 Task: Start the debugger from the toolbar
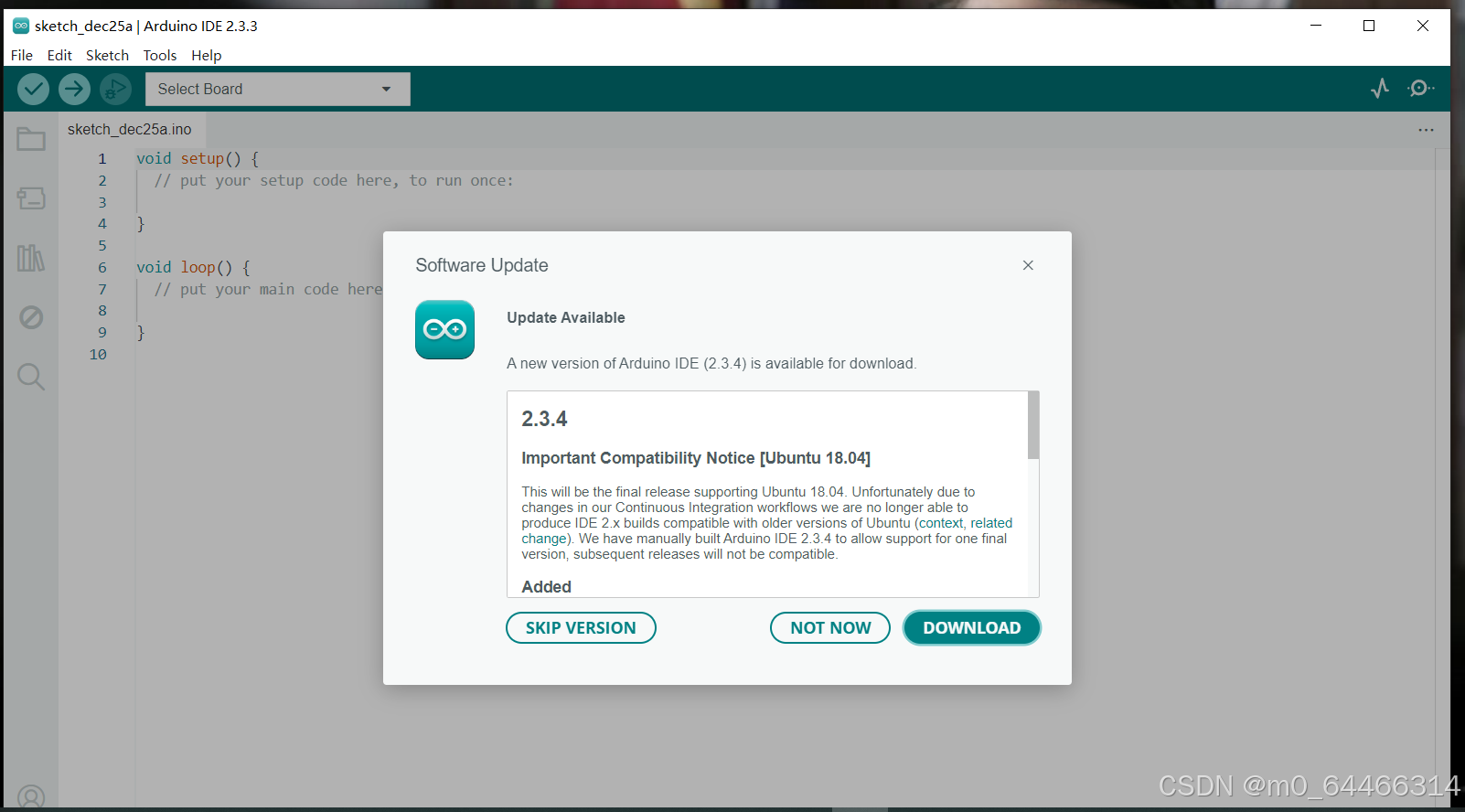[115, 89]
